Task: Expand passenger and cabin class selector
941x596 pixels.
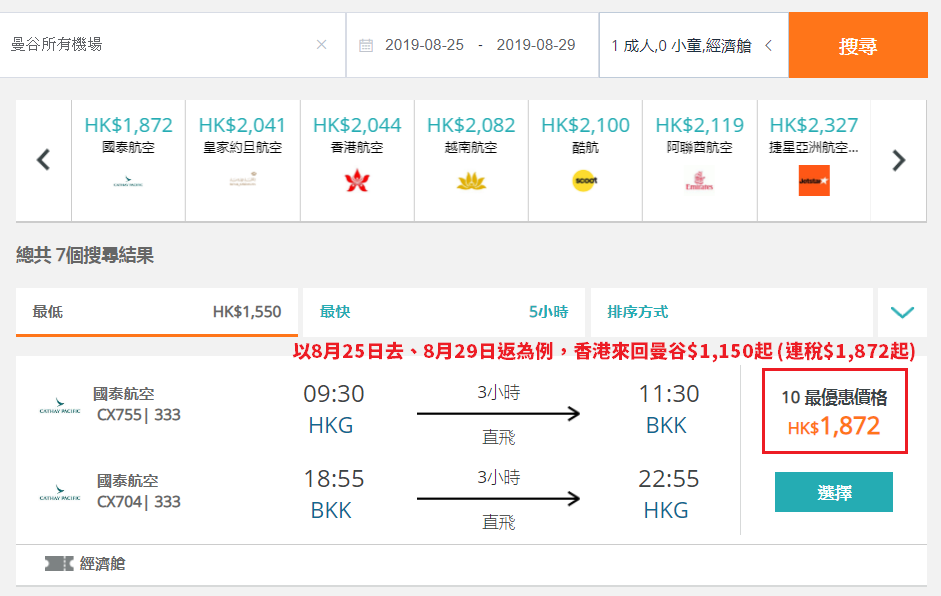Action: 693,45
